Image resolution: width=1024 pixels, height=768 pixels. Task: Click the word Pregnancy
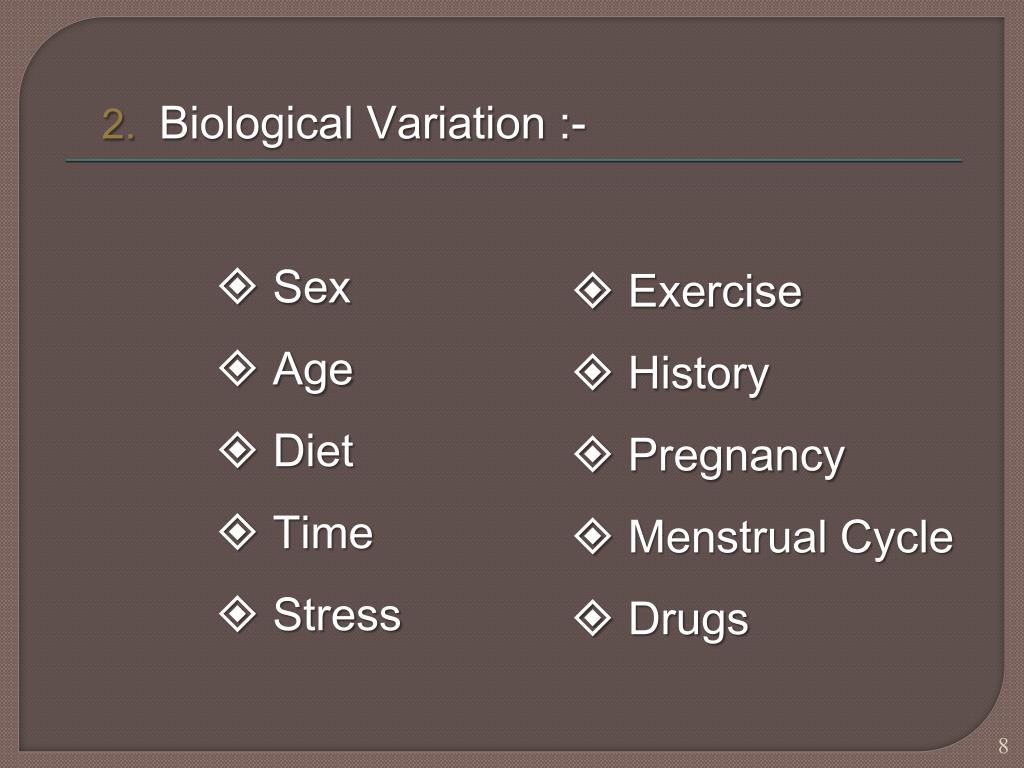click(x=737, y=457)
